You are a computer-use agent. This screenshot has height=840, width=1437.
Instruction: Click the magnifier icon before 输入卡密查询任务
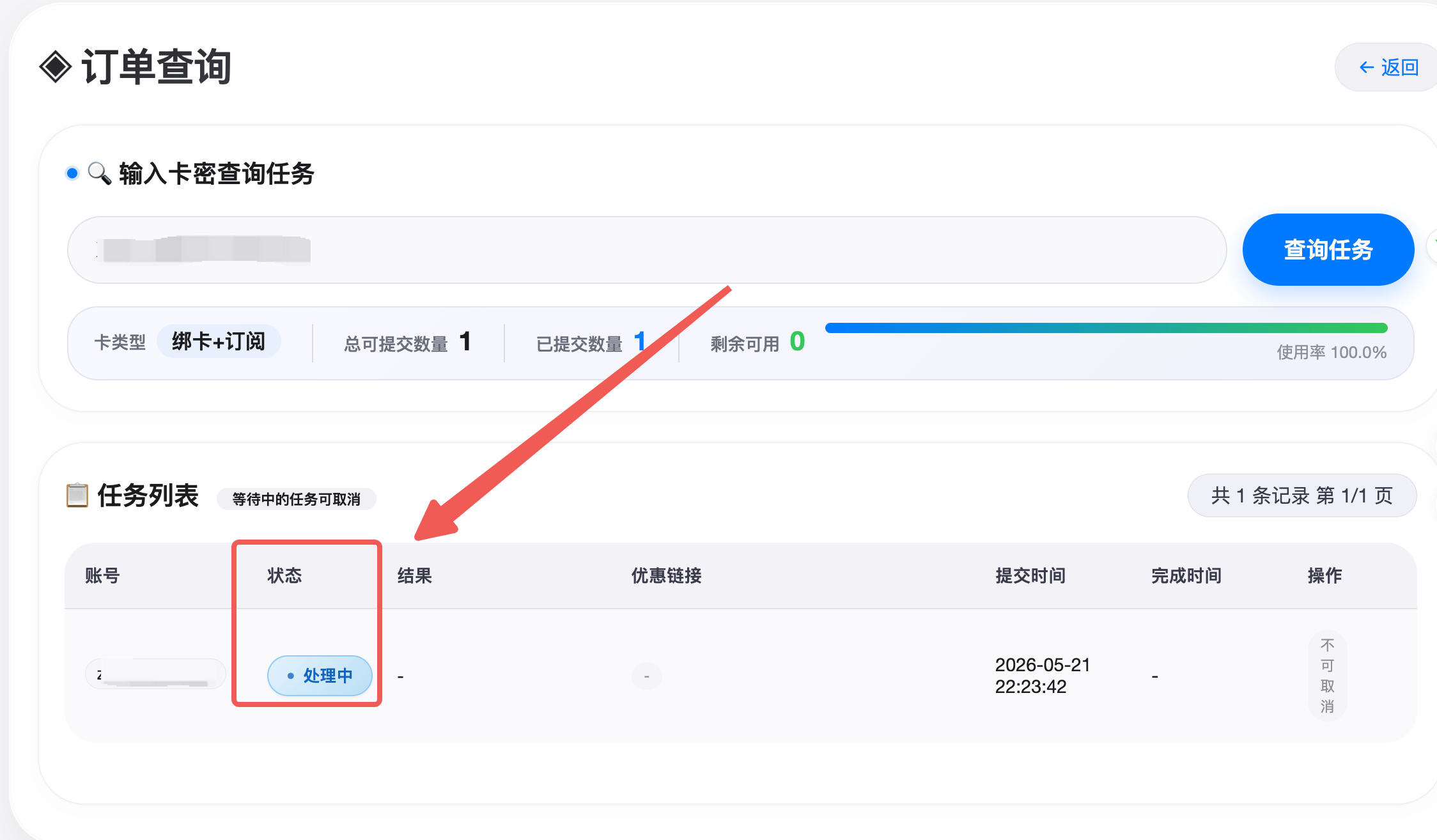(99, 173)
